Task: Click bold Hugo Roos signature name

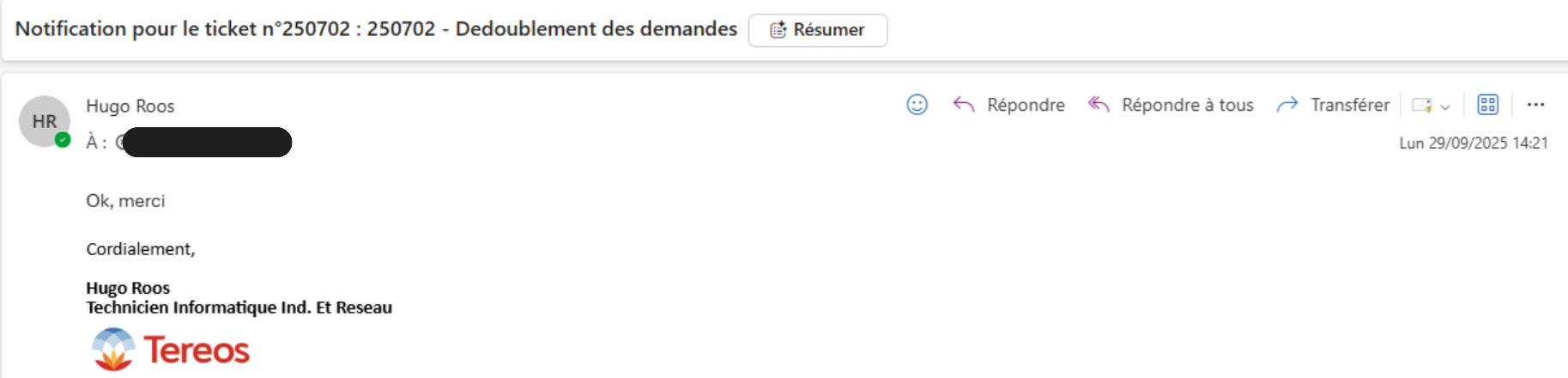Action: click(x=128, y=288)
